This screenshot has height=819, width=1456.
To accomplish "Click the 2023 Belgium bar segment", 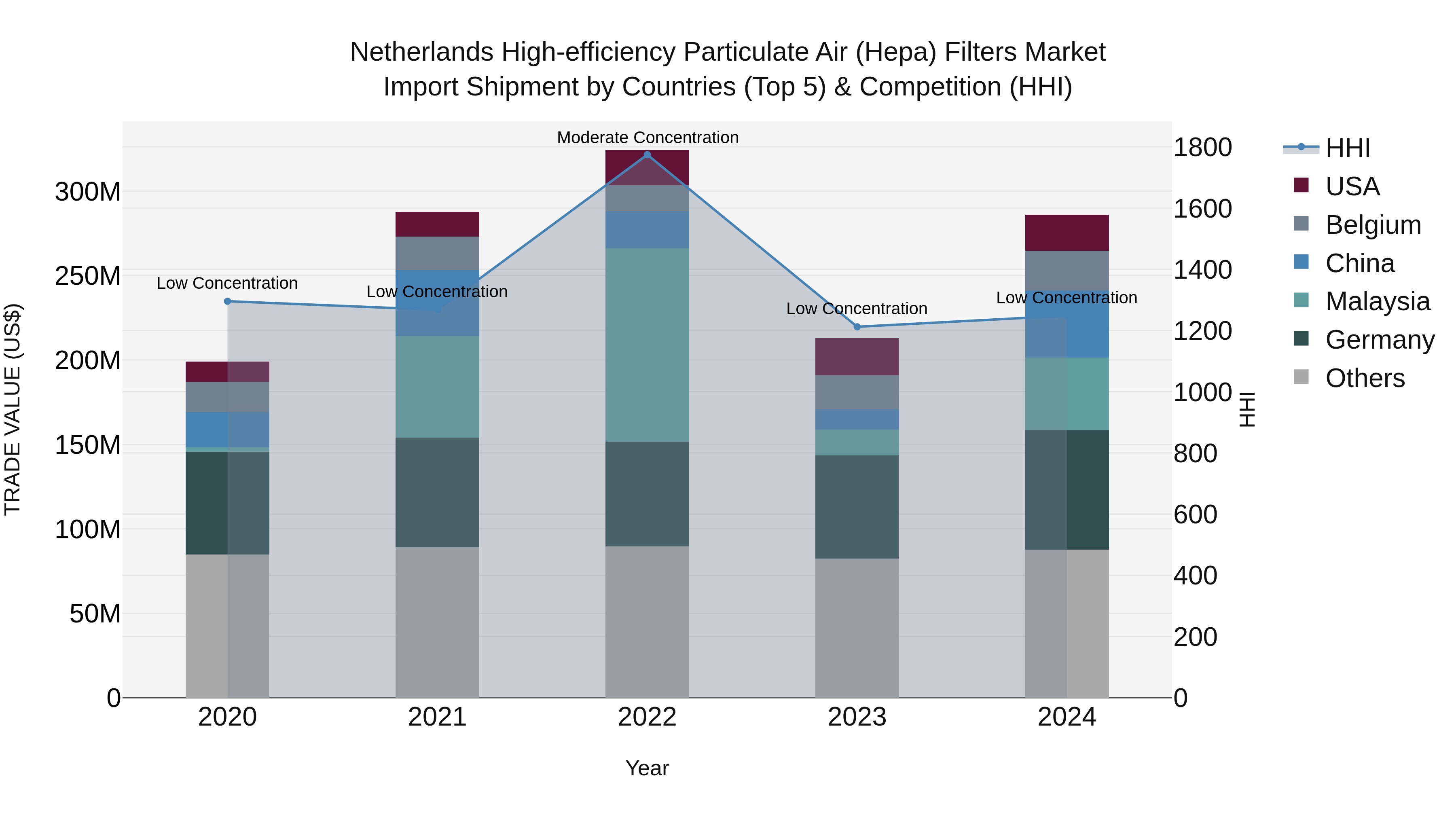I will 857,392.
